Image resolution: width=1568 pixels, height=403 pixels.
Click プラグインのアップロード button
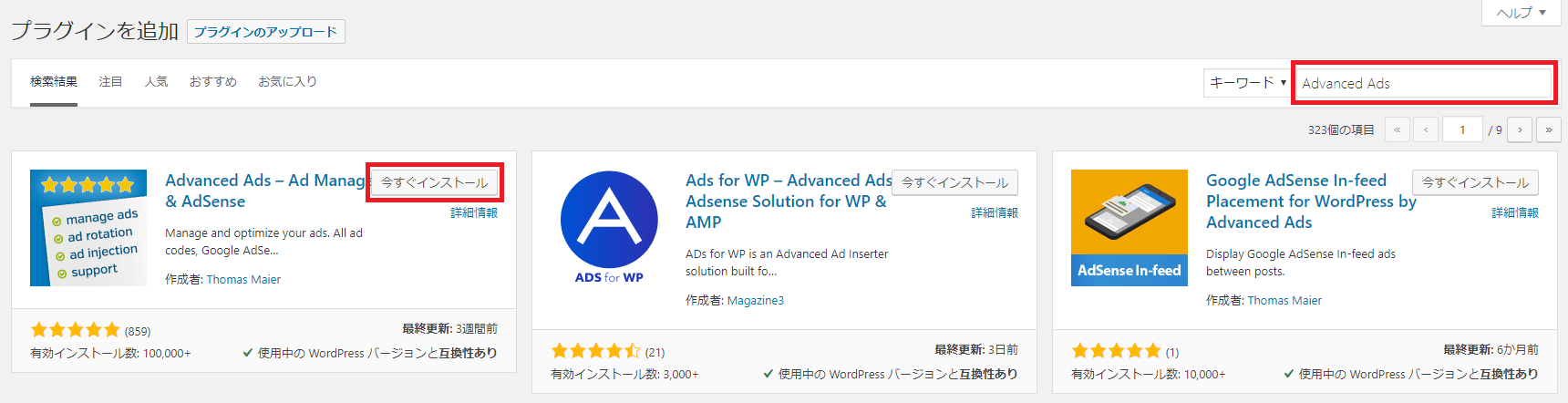266,32
